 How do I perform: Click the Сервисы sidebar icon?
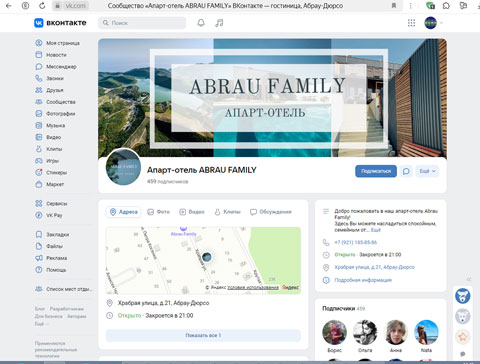(39, 203)
